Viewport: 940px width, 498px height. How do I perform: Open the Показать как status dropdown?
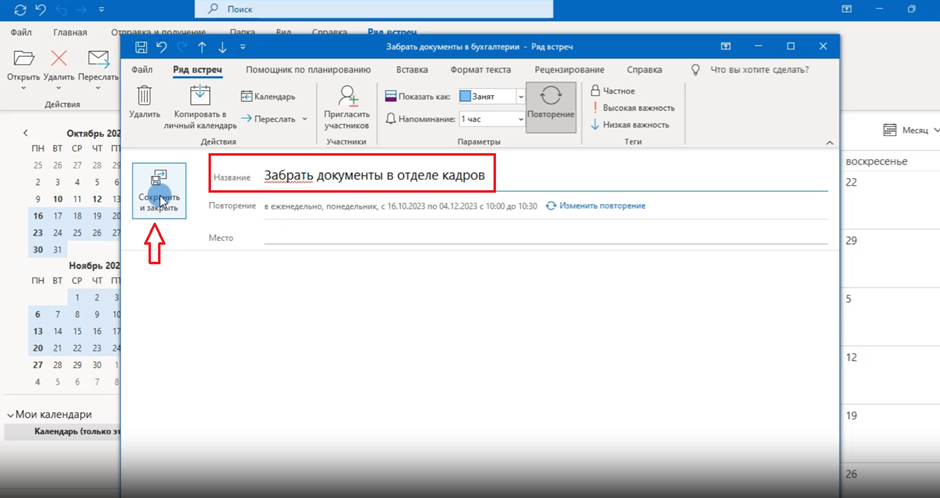click(521, 97)
